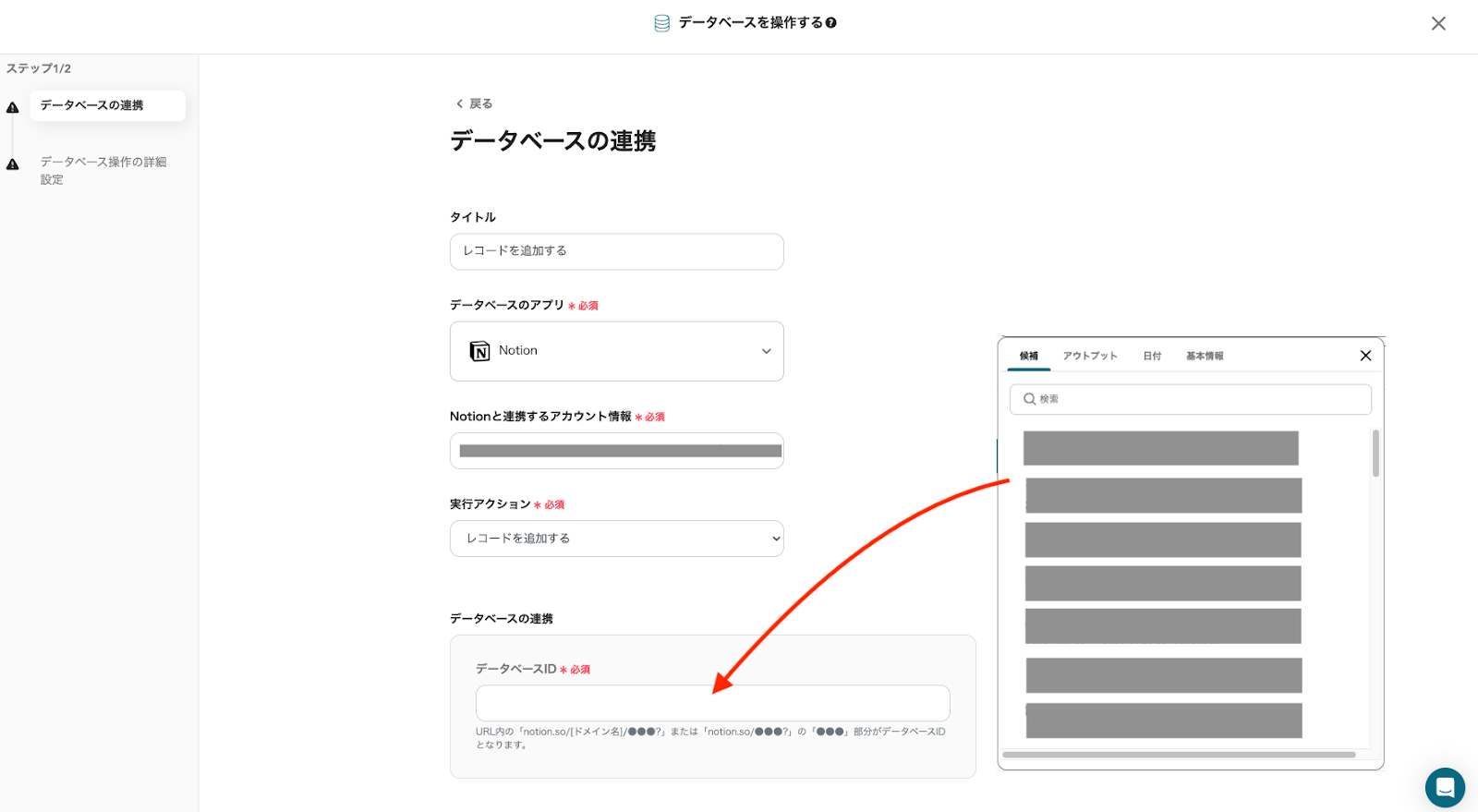Click warning icon beside データベース操作の詳細設定 step
The width and height of the screenshot is (1478, 812).
[13, 164]
